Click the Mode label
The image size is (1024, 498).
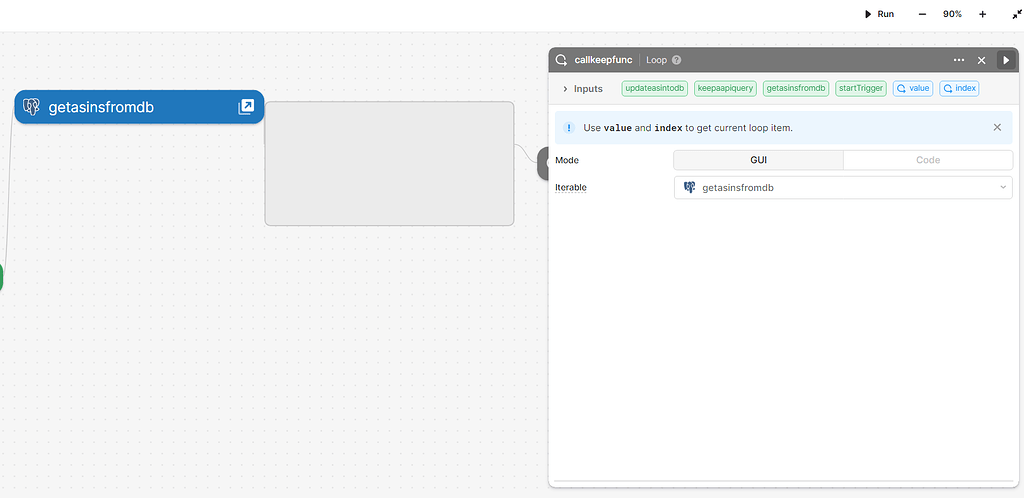point(567,160)
